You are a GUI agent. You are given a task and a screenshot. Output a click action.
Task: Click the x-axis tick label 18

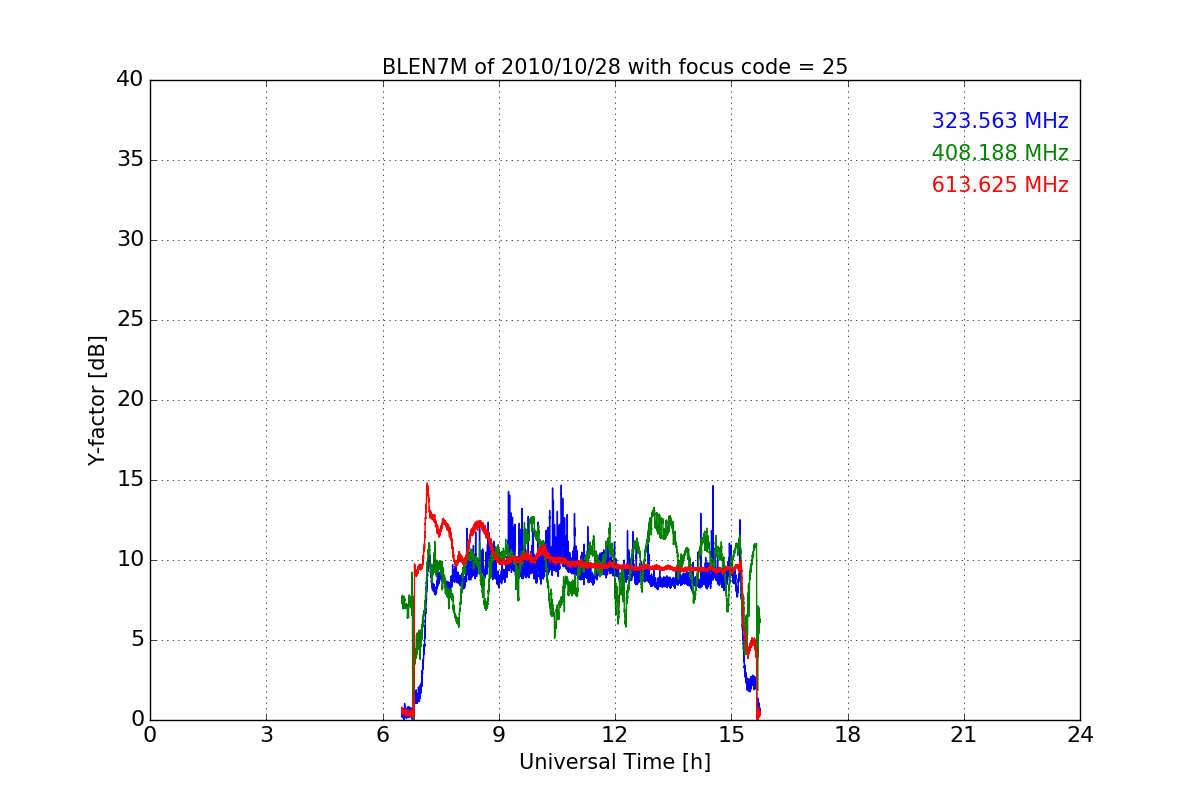coord(848,735)
